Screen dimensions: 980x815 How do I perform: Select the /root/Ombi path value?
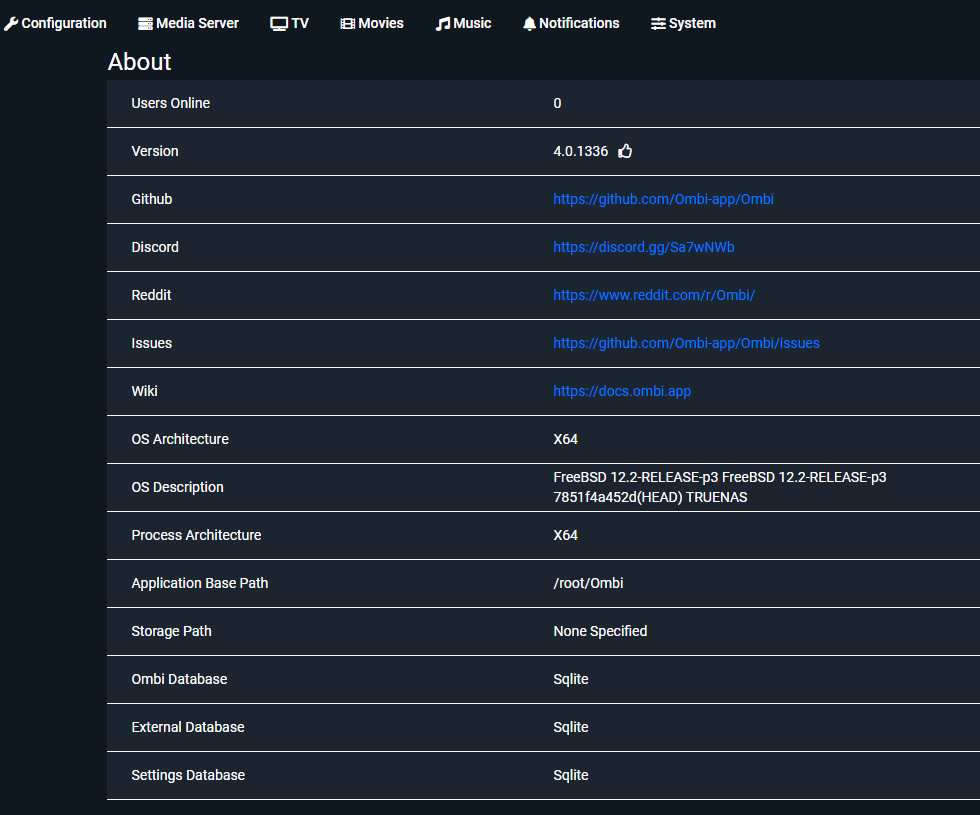click(588, 583)
